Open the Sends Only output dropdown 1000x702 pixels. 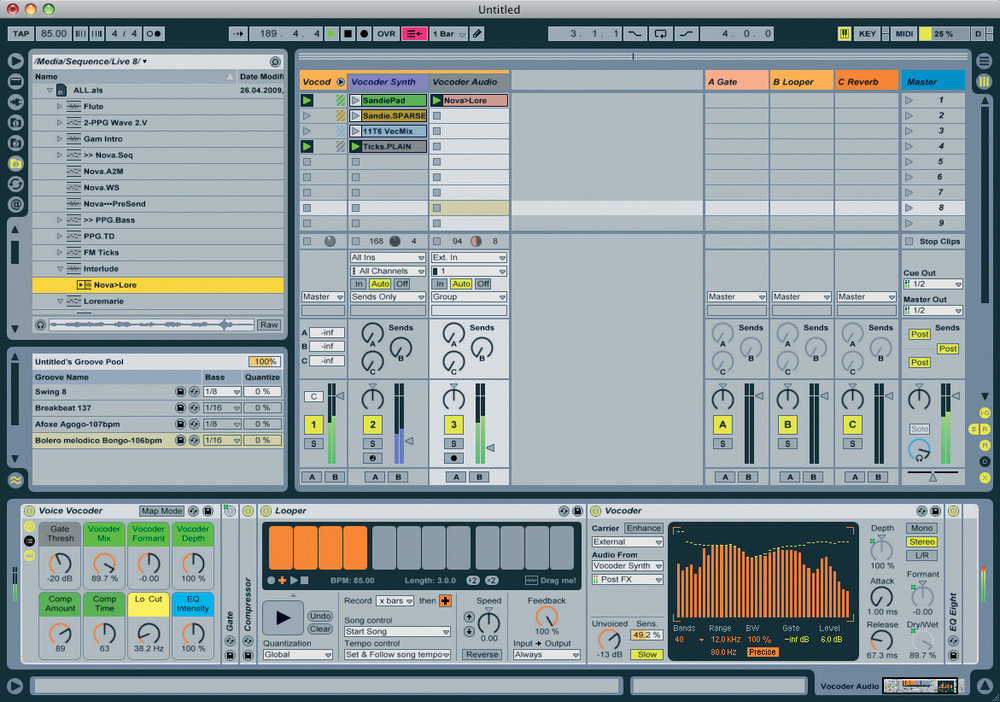(x=387, y=297)
